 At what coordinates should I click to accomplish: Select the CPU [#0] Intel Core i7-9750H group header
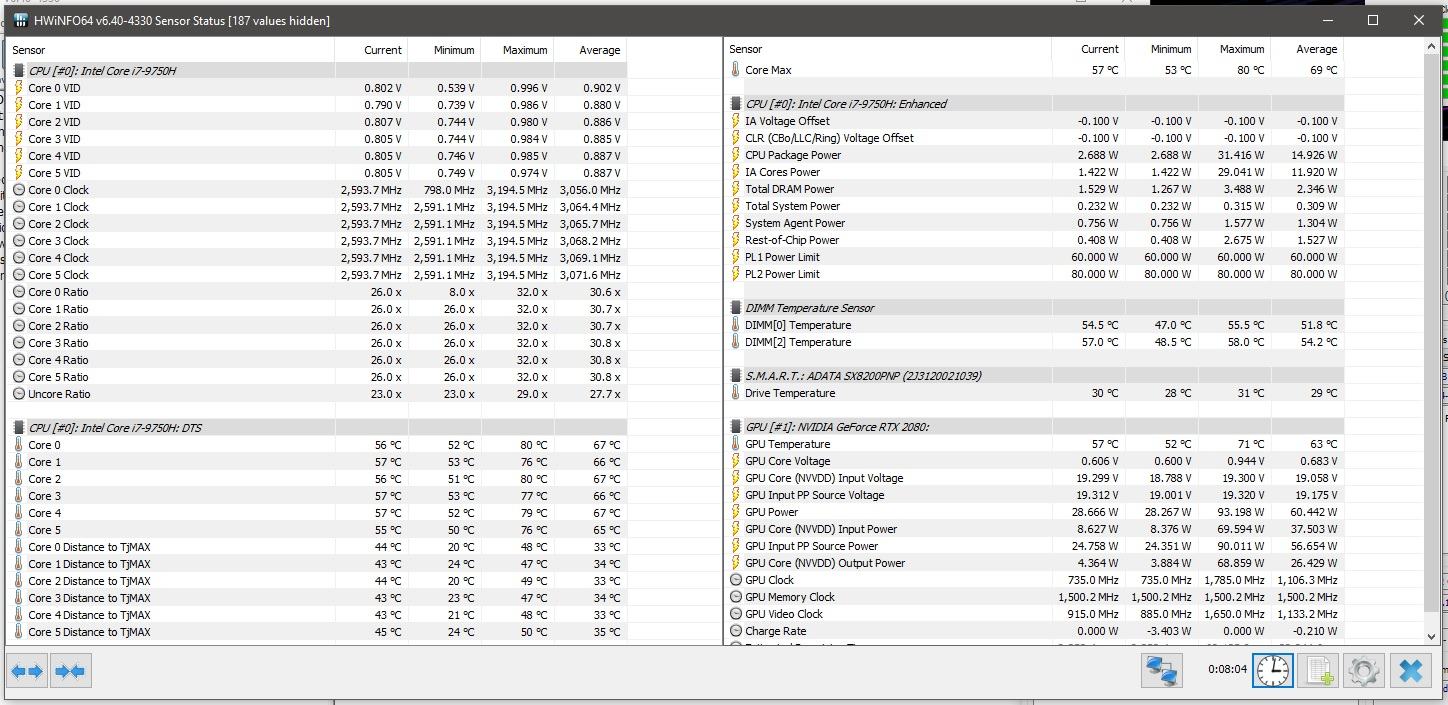(x=318, y=71)
